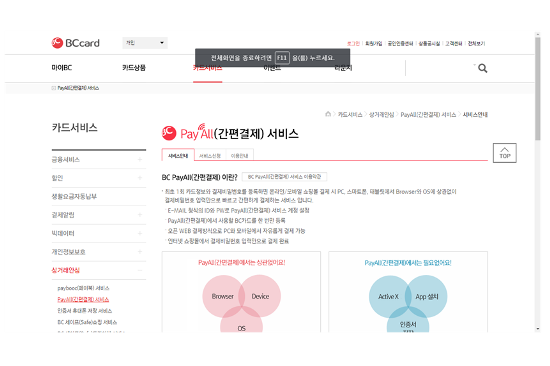Click the 전체보기 link
Image resolution: width=550 pixels, height=366 pixels.
[x=476, y=44]
